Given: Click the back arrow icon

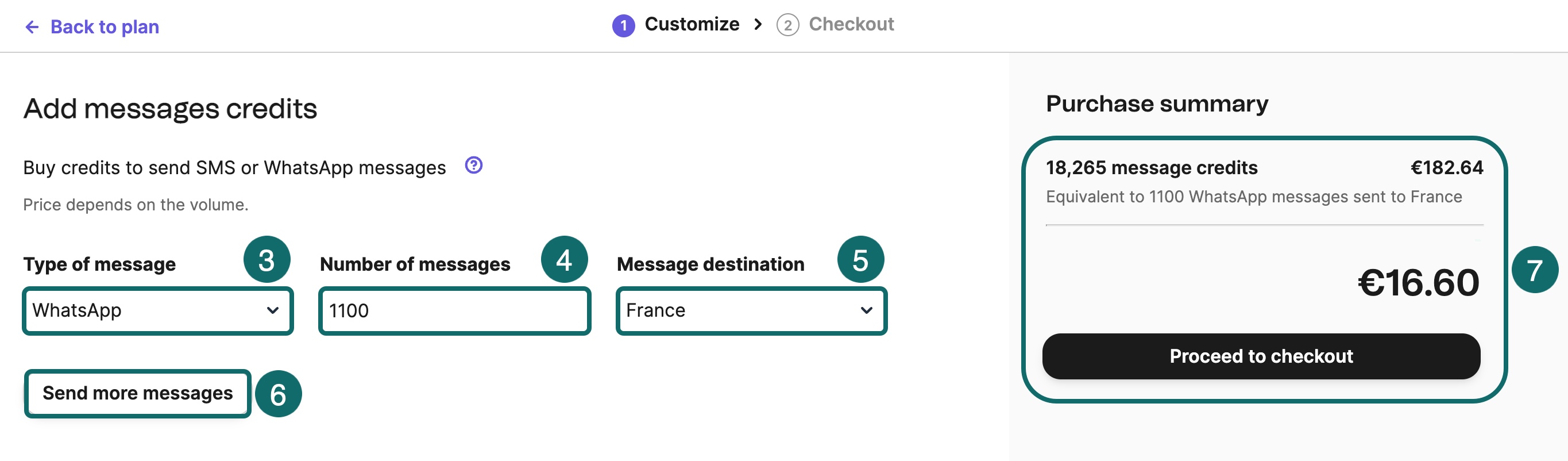Looking at the screenshot, I should click(x=32, y=27).
